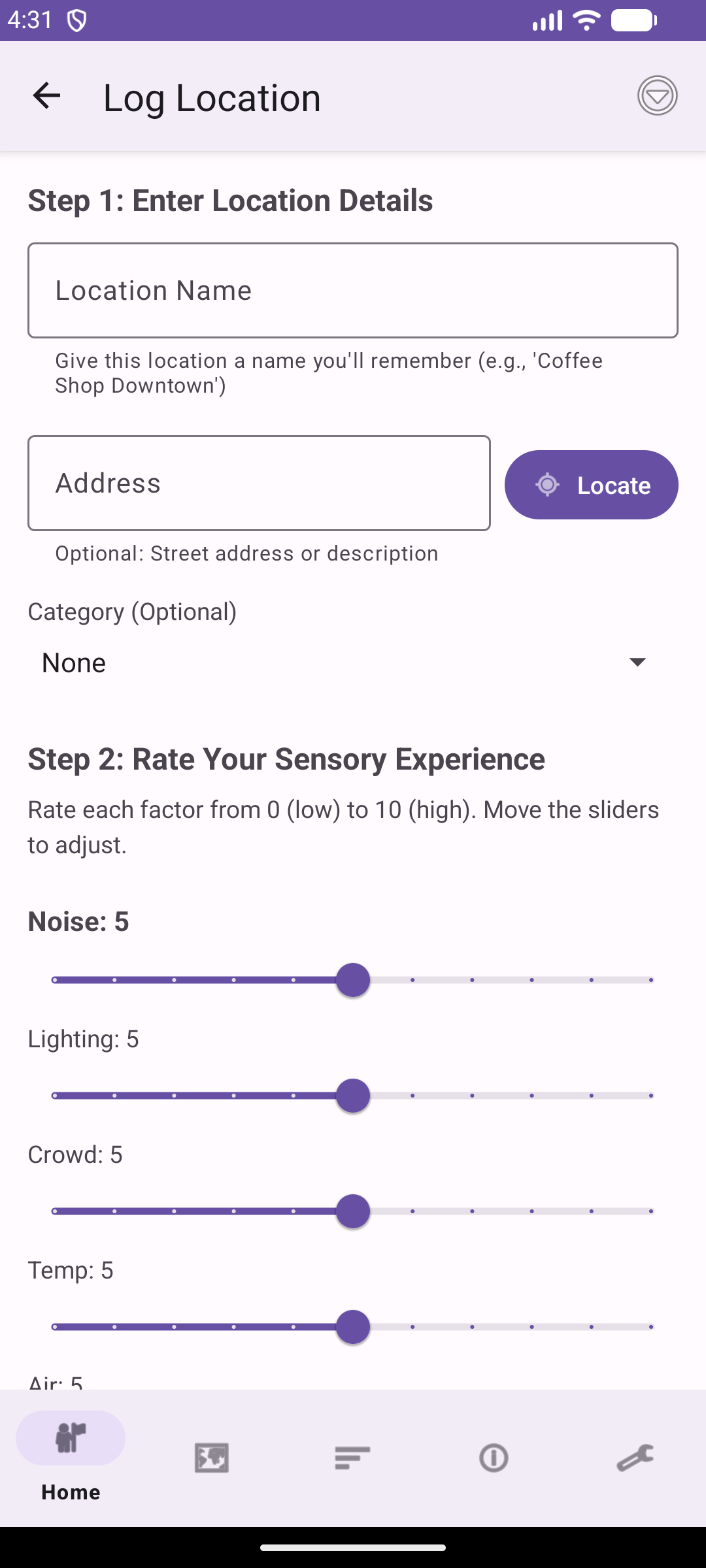
Task: Open the Category selector showing None
Action: pos(327,662)
